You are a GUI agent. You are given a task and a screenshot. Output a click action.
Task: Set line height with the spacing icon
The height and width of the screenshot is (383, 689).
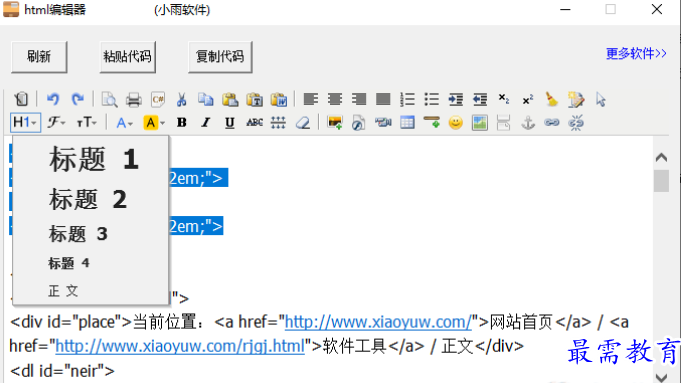coord(278,123)
